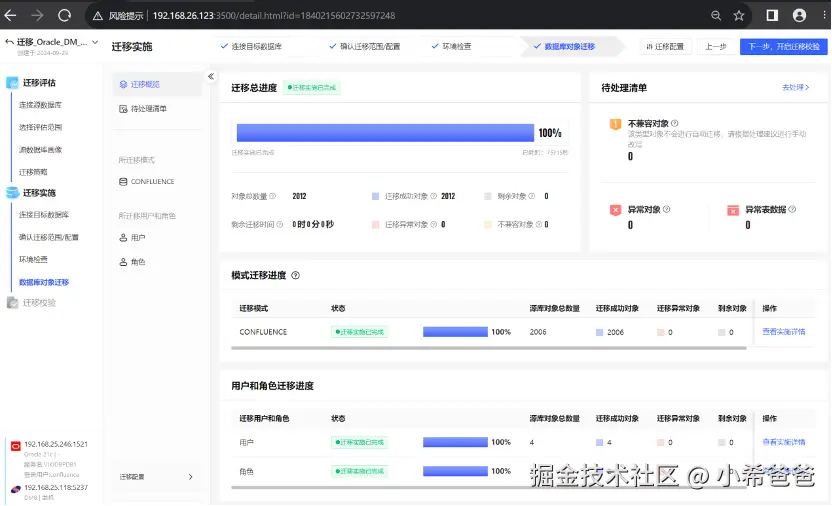The image size is (832, 506).
Task: Click back arrow beside 迁移_Oracle_DM project name
Action: point(10,41)
